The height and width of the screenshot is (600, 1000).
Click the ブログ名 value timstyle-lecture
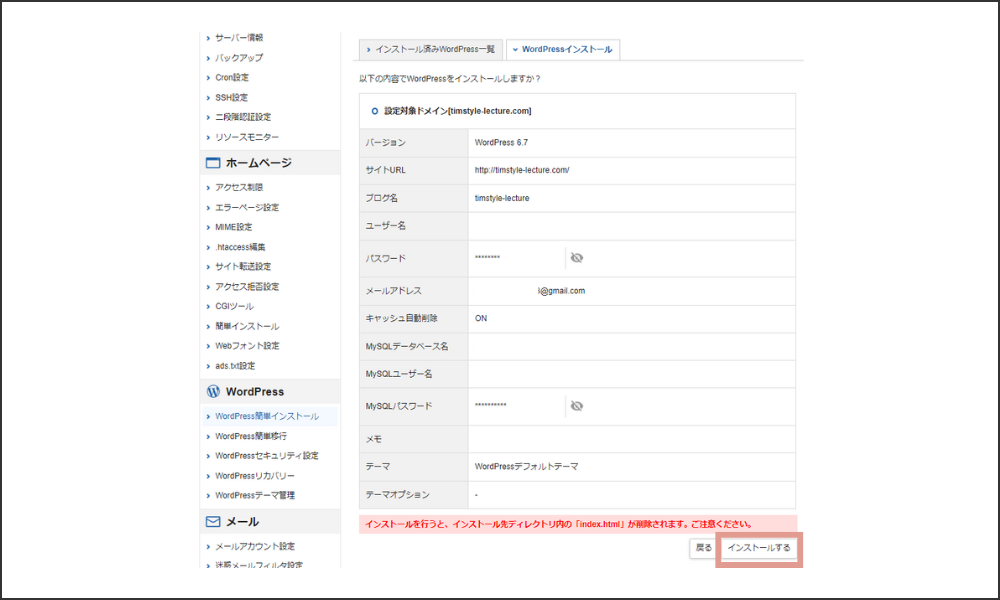[502, 198]
